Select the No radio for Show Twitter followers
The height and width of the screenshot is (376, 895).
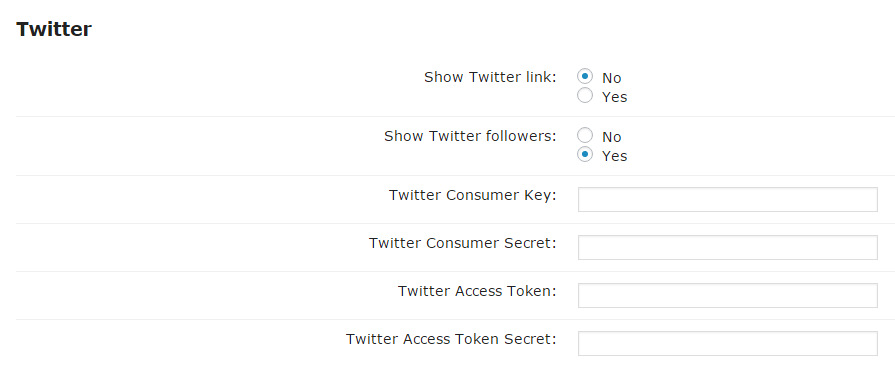pyautogui.click(x=584, y=135)
